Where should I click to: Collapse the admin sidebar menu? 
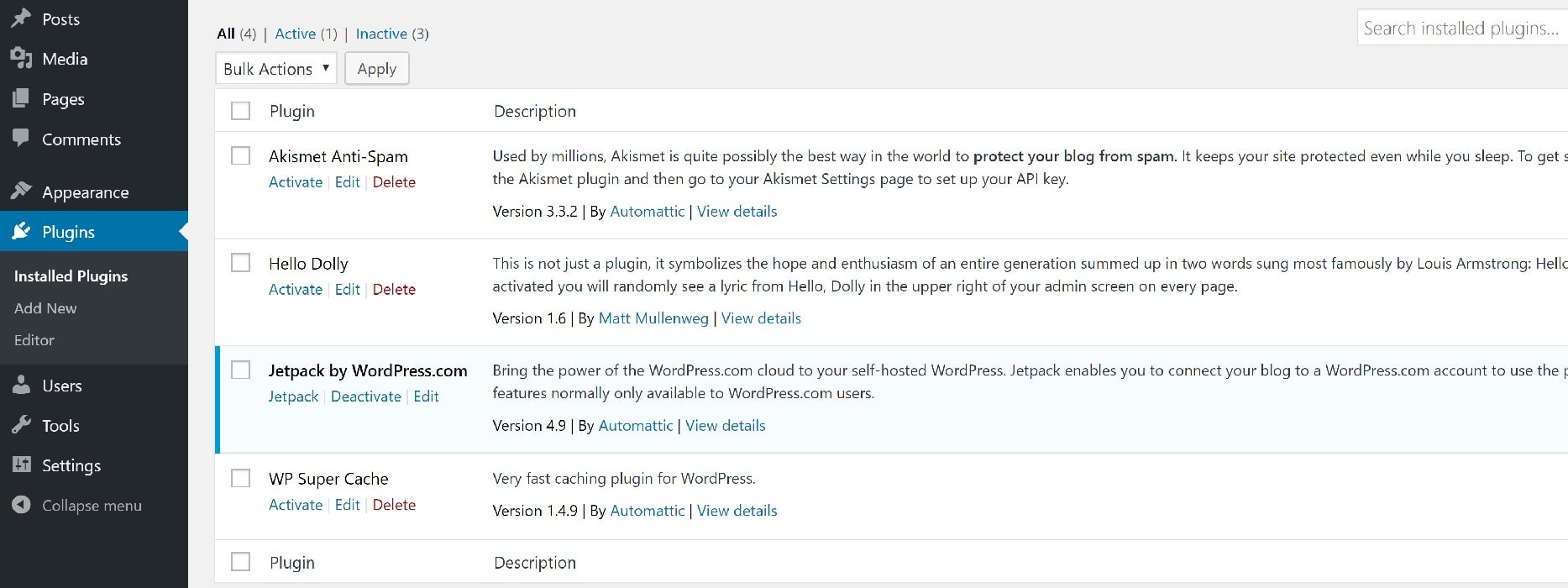point(20,505)
